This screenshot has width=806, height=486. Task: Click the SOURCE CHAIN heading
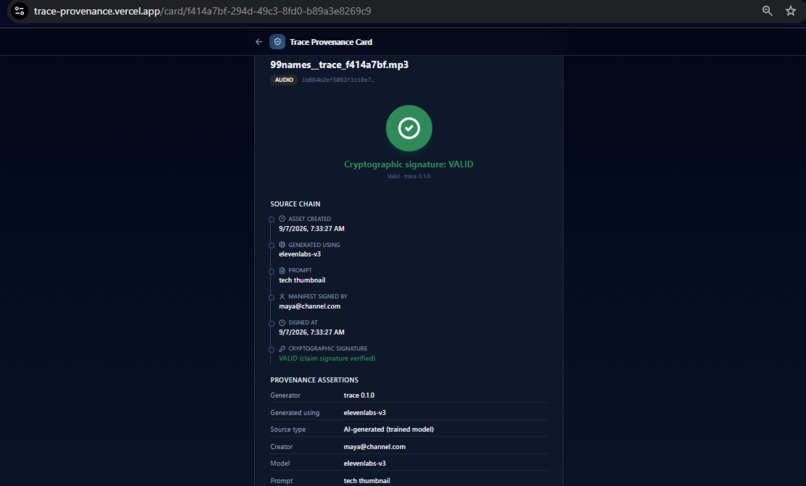[295, 204]
